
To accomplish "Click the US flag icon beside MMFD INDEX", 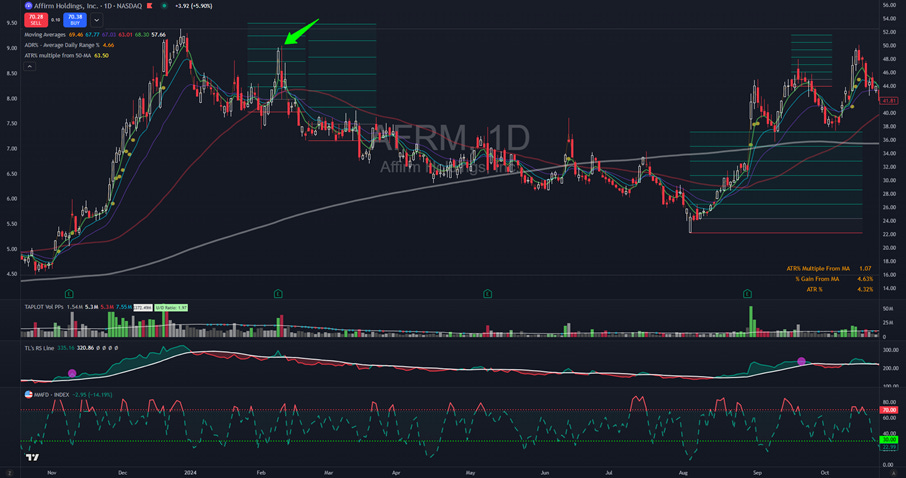I will [28, 395].
